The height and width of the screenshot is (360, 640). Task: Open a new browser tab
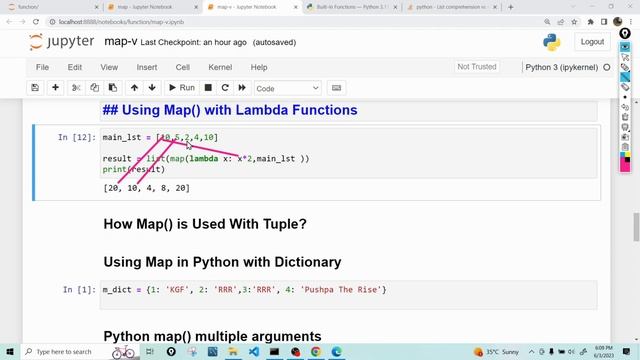click(x=510, y=7)
